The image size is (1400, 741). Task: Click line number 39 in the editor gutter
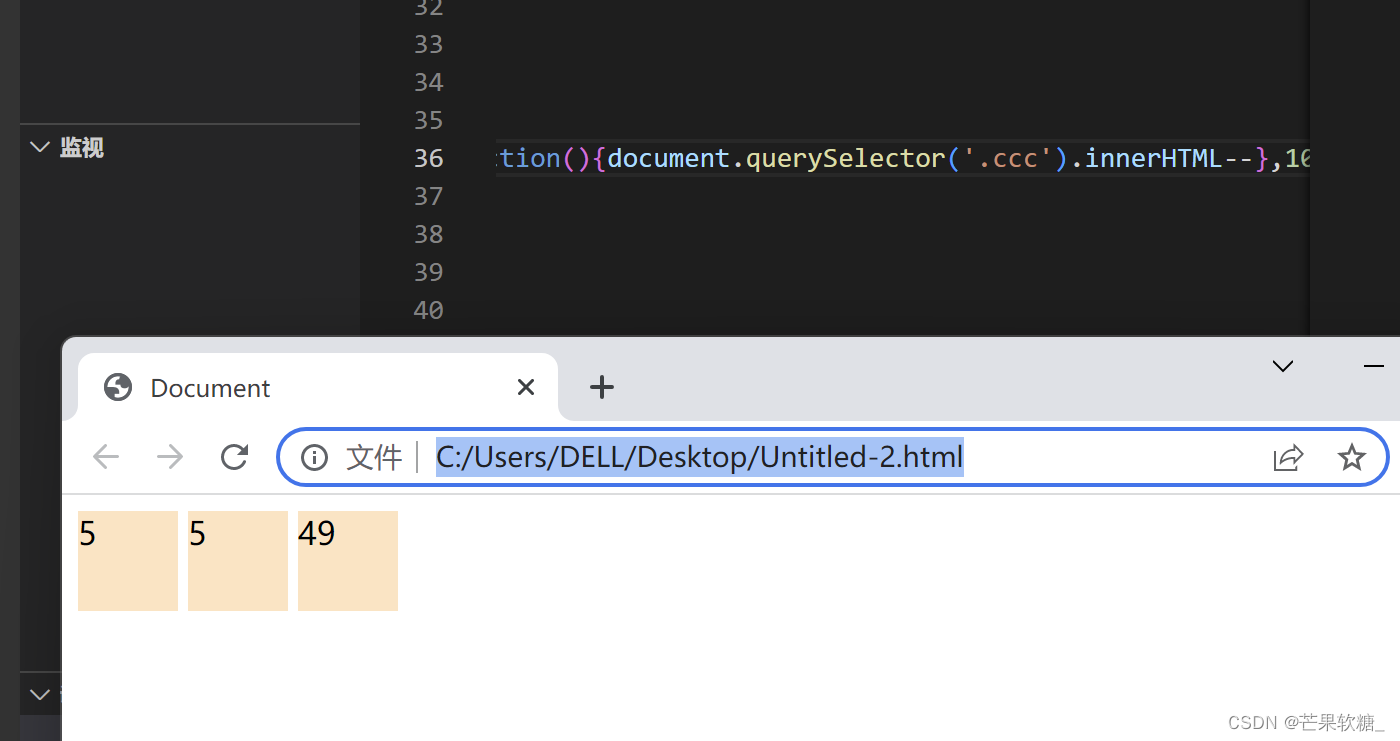(x=429, y=272)
